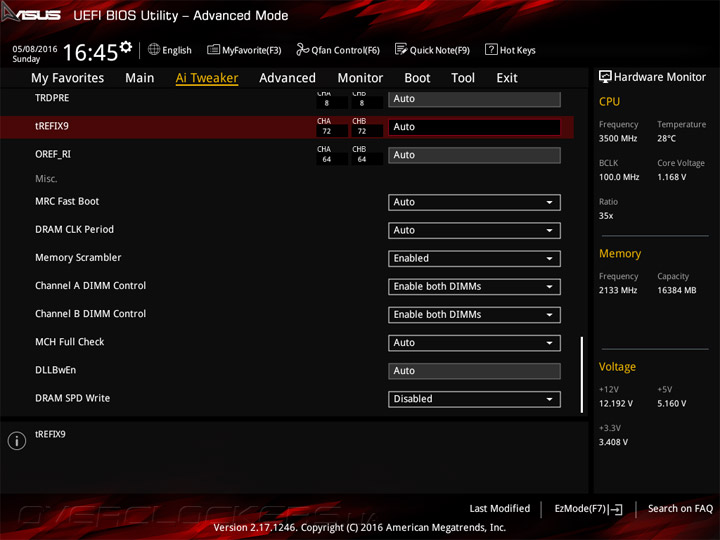Select the Memory Scrambler label
Image resolution: width=720 pixels, height=540 pixels.
click(x=78, y=258)
